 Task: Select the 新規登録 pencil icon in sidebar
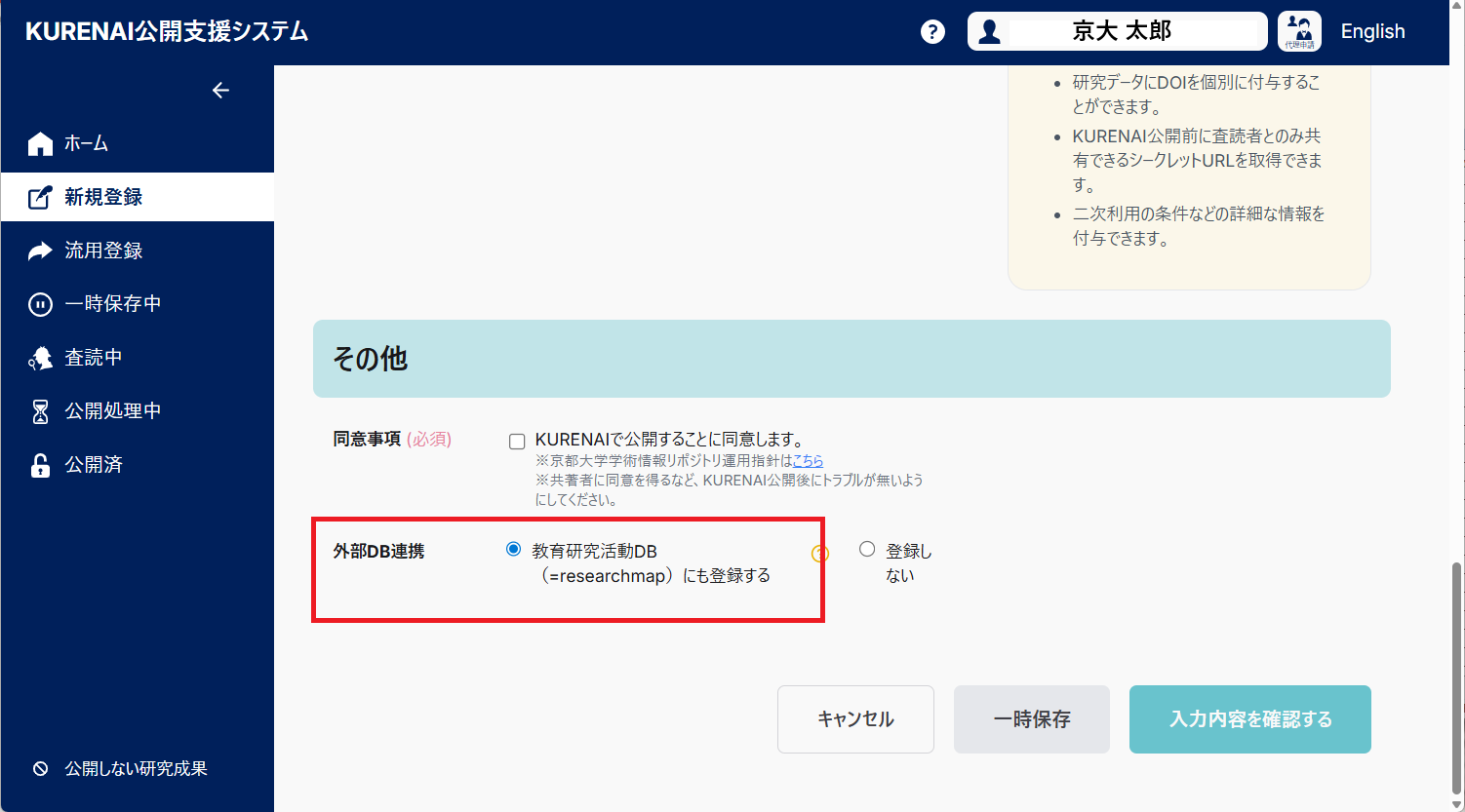pyautogui.click(x=38, y=197)
